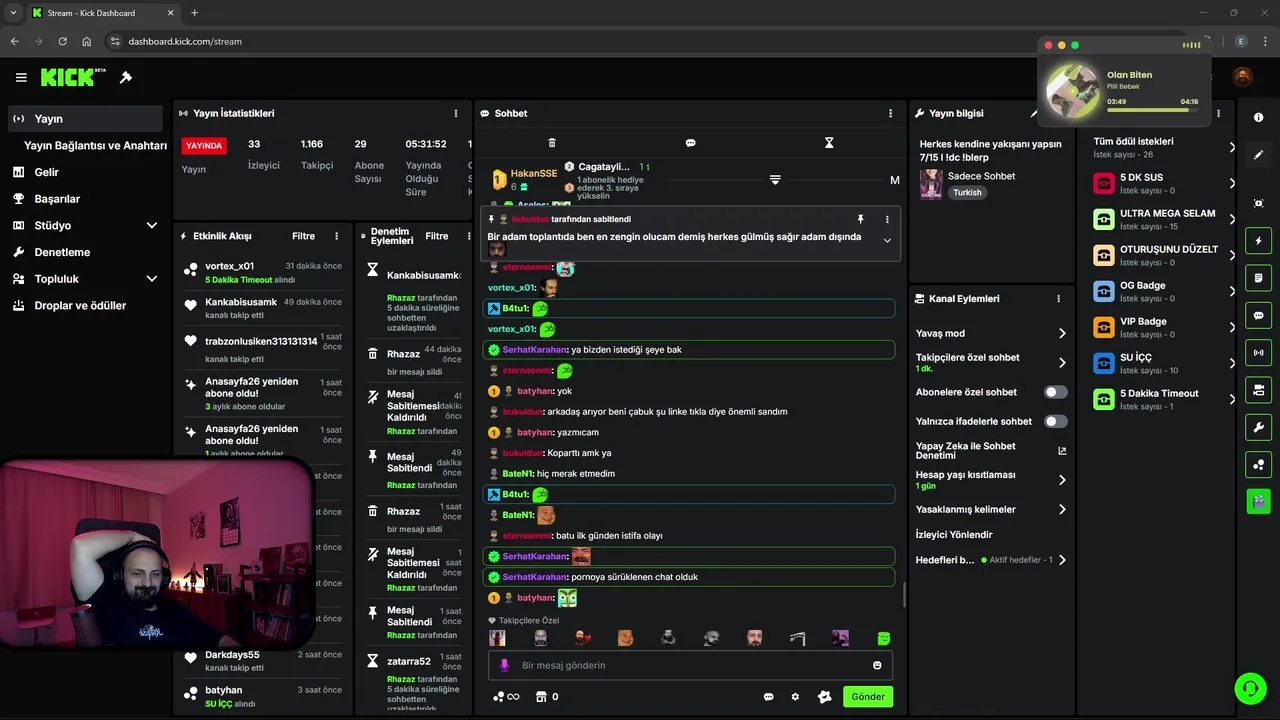Open Hedefleri section arrow
This screenshot has width=1280, height=720.
tap(1062, 560)
